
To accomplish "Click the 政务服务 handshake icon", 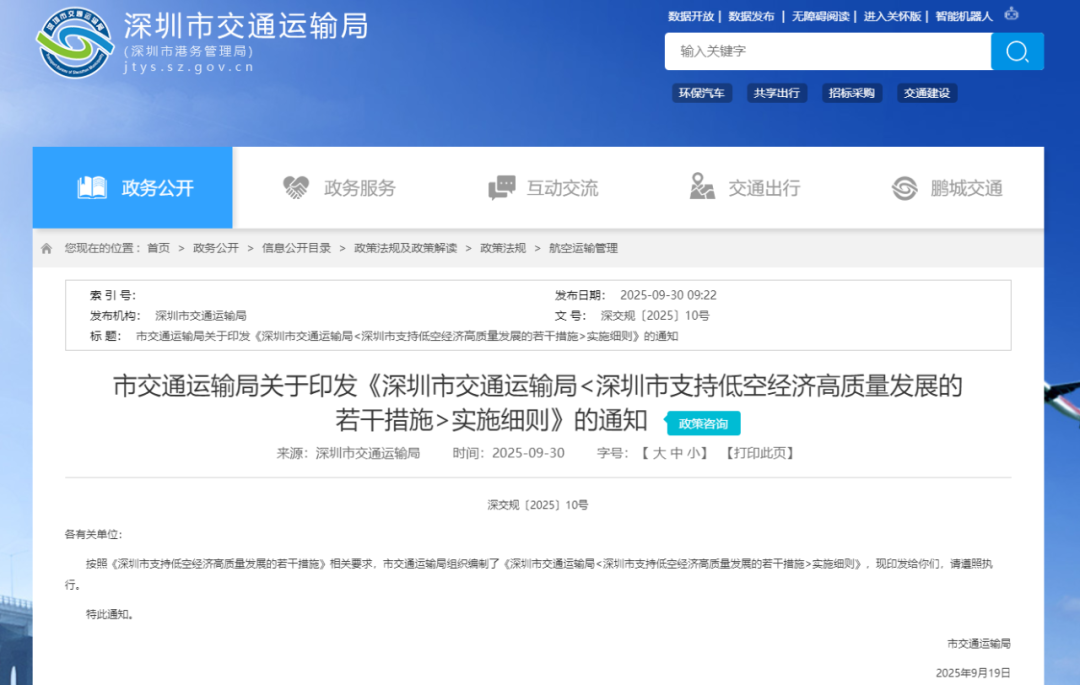I will click(x=296, y=188).
